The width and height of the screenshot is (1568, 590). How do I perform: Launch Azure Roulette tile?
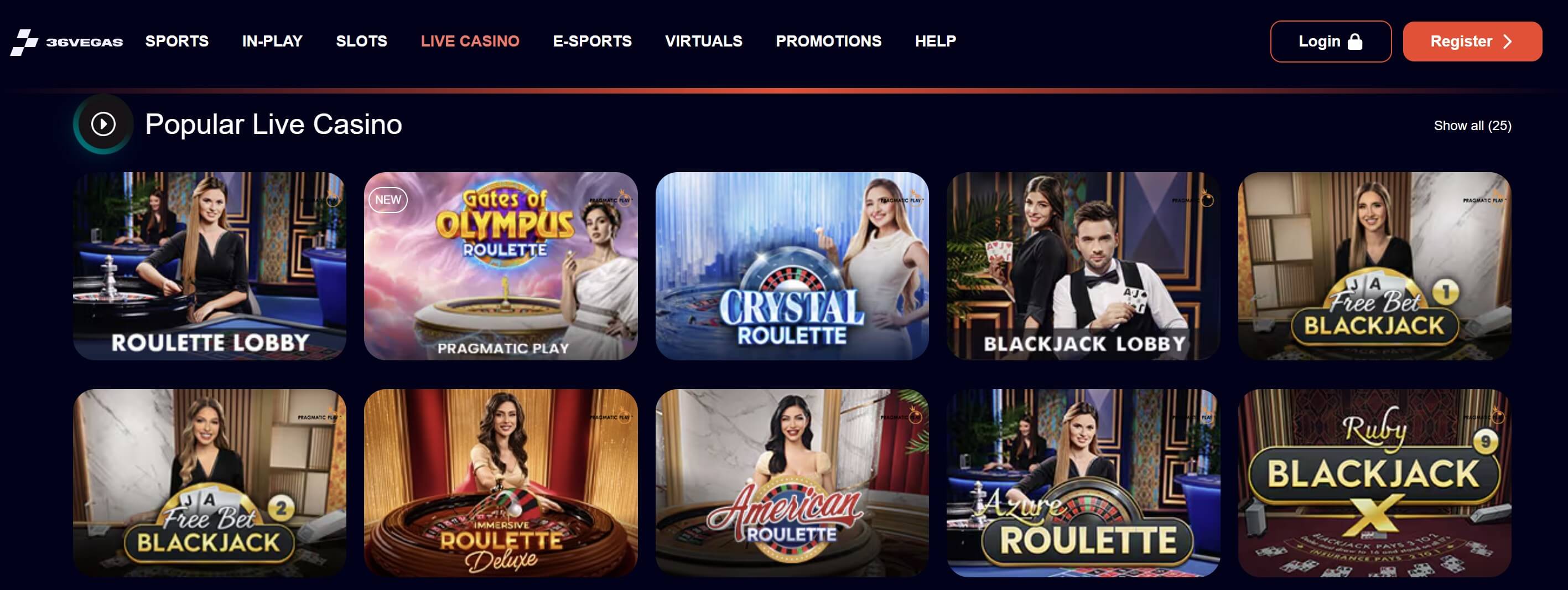coord(1083,483)
